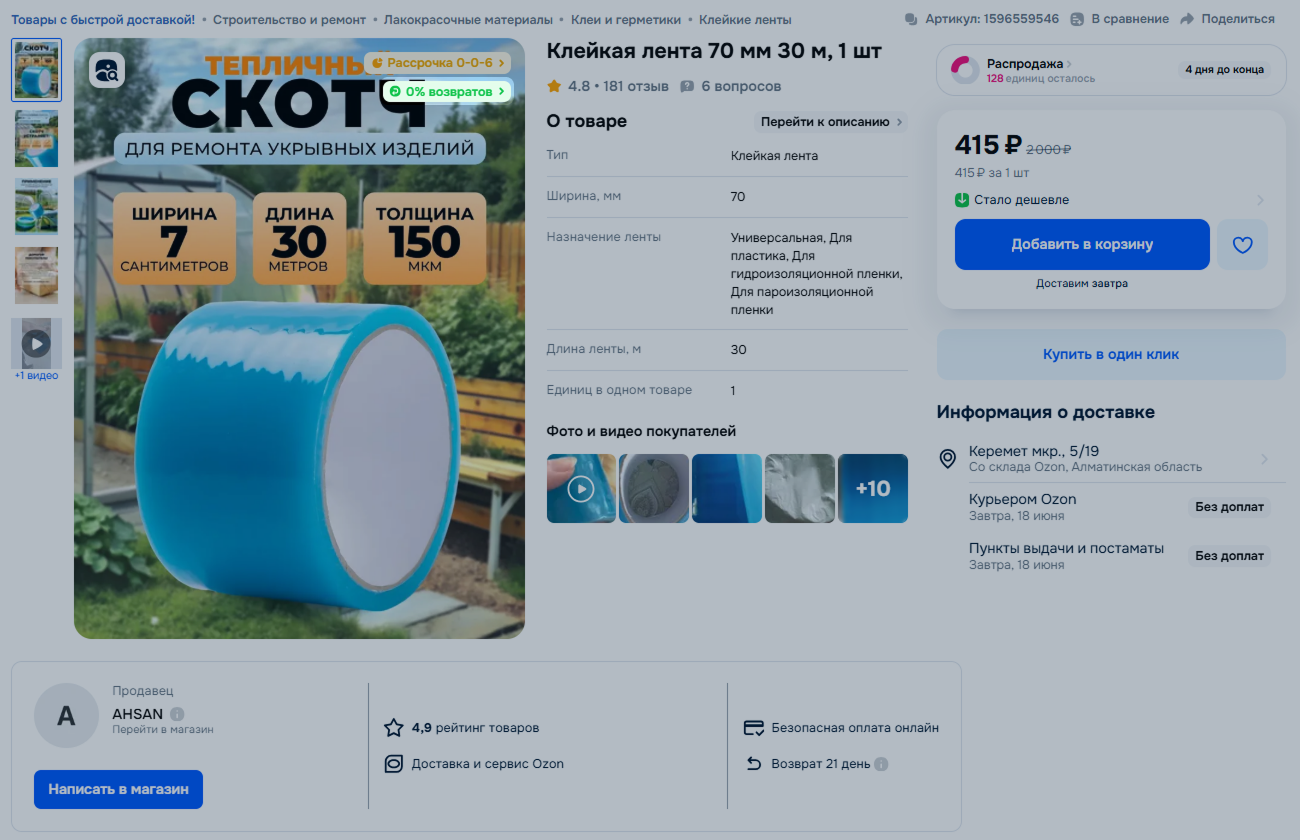Click Купить в один клик

coord(1111,354)
